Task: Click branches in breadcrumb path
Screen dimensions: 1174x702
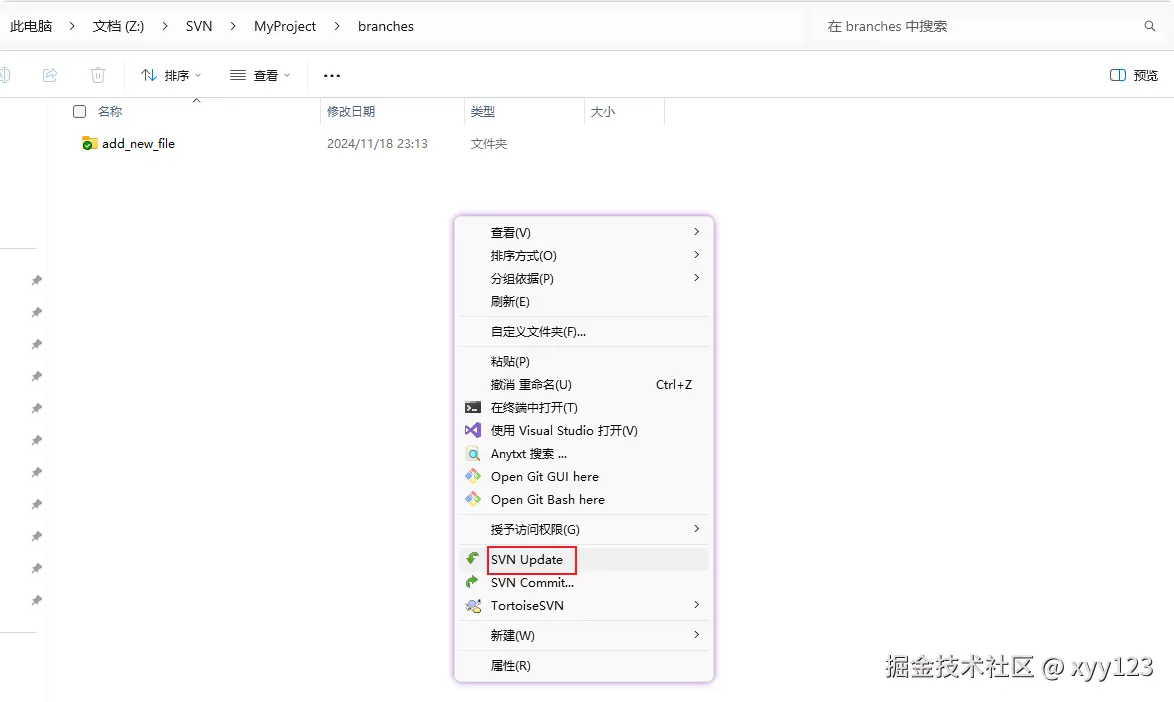Action: tap(386, 26)
